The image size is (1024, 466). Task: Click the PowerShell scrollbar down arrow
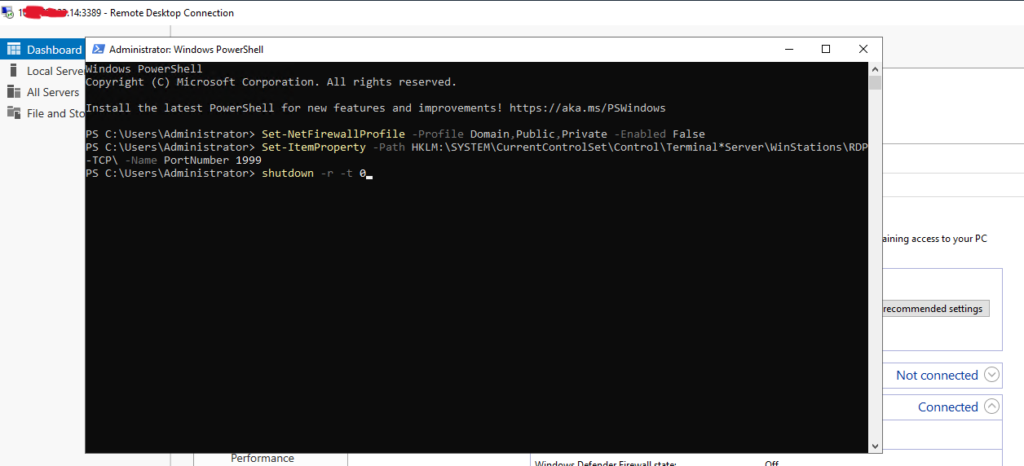[875, 447]
